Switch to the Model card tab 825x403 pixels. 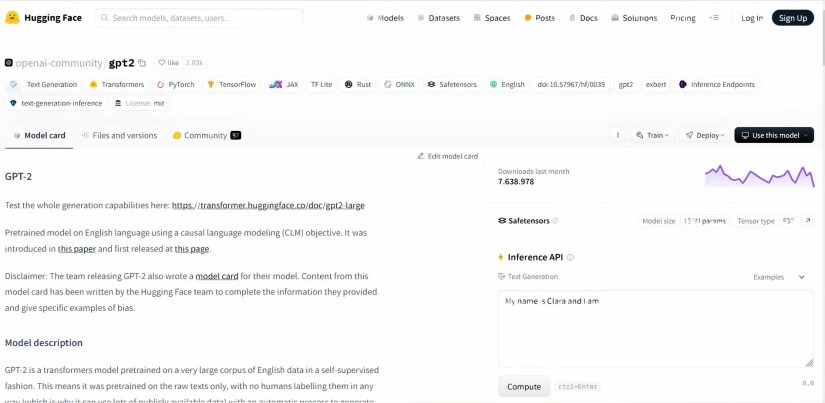tap(39, 135)
